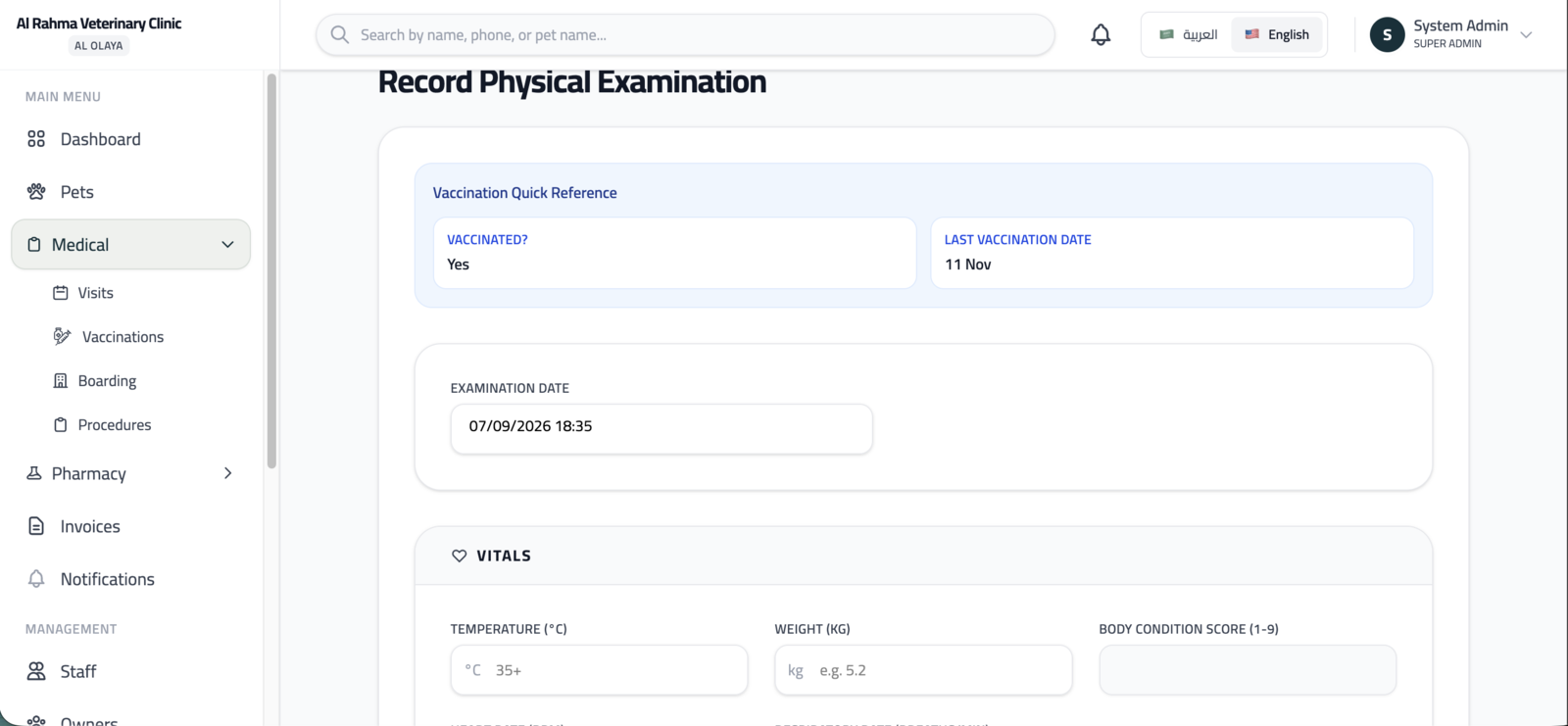Click the System Admin avatar circle

coord(1387,34)
